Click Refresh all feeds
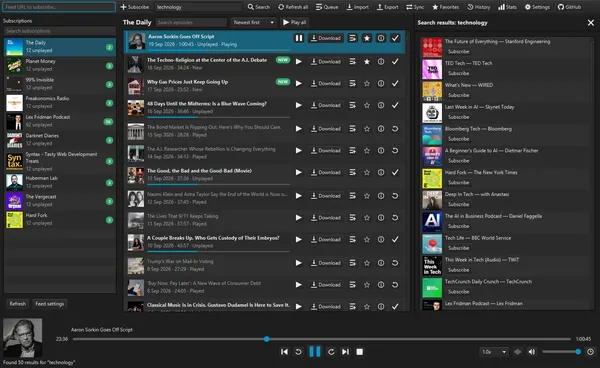600x368 pixels. pyautogui.click(x=293, y=7)
